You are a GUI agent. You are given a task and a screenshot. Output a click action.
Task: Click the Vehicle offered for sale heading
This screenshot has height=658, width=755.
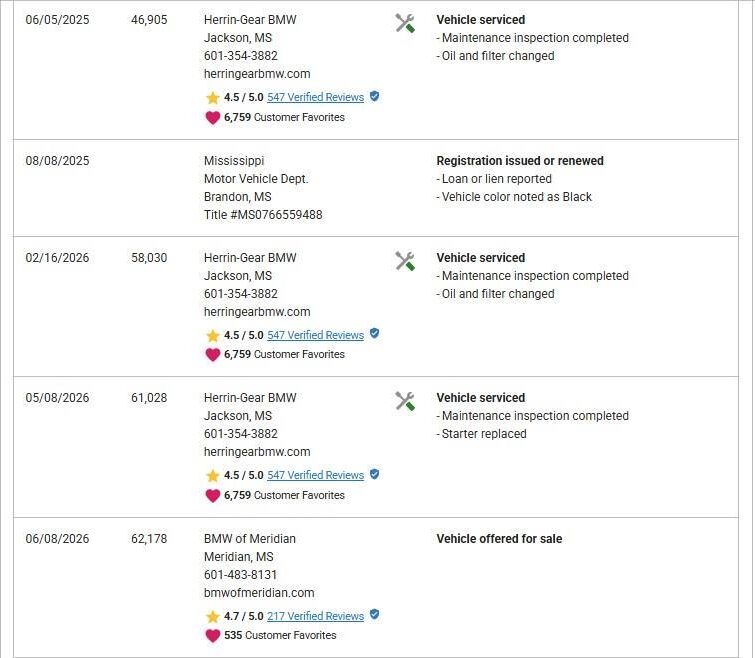tap(499, 539)
